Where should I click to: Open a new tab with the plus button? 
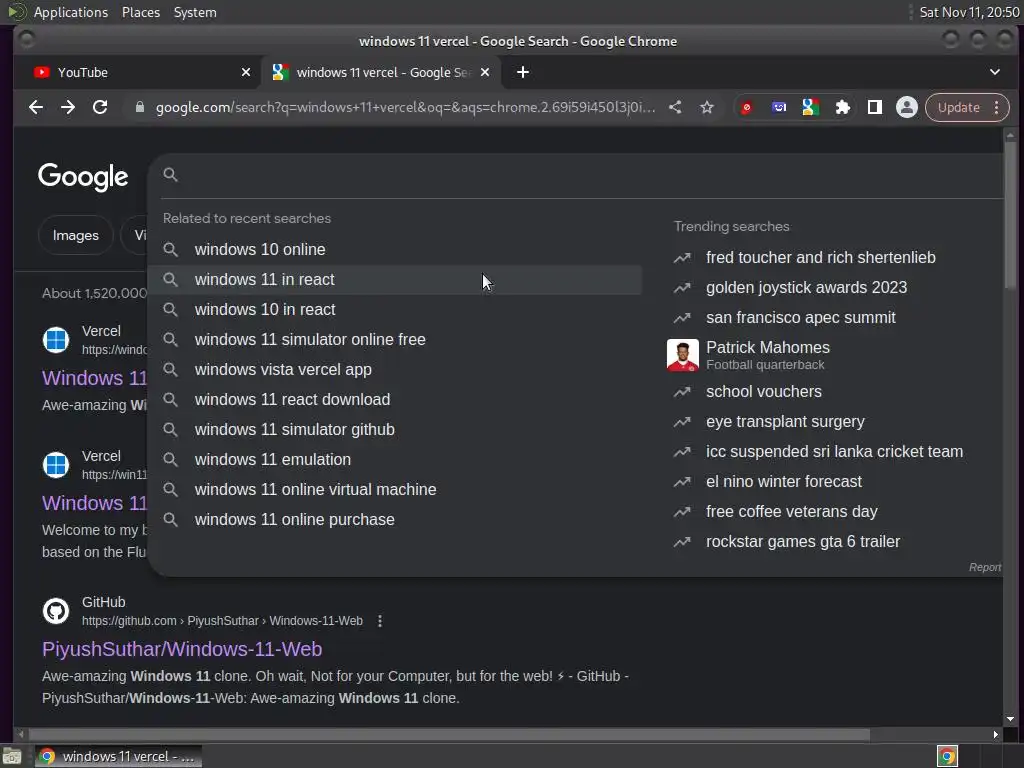click(x=522, y=72)
